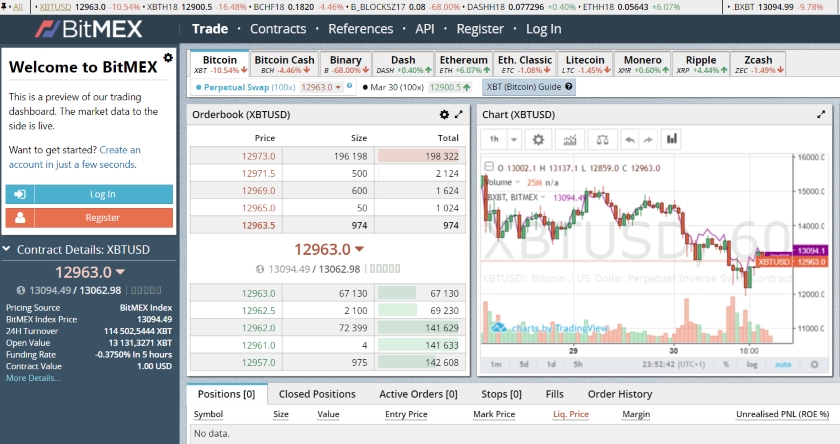The height and width of the screenshot is (444, 840).
Task: Click the index price icon in Contract Details
Action: pos(20,290)
